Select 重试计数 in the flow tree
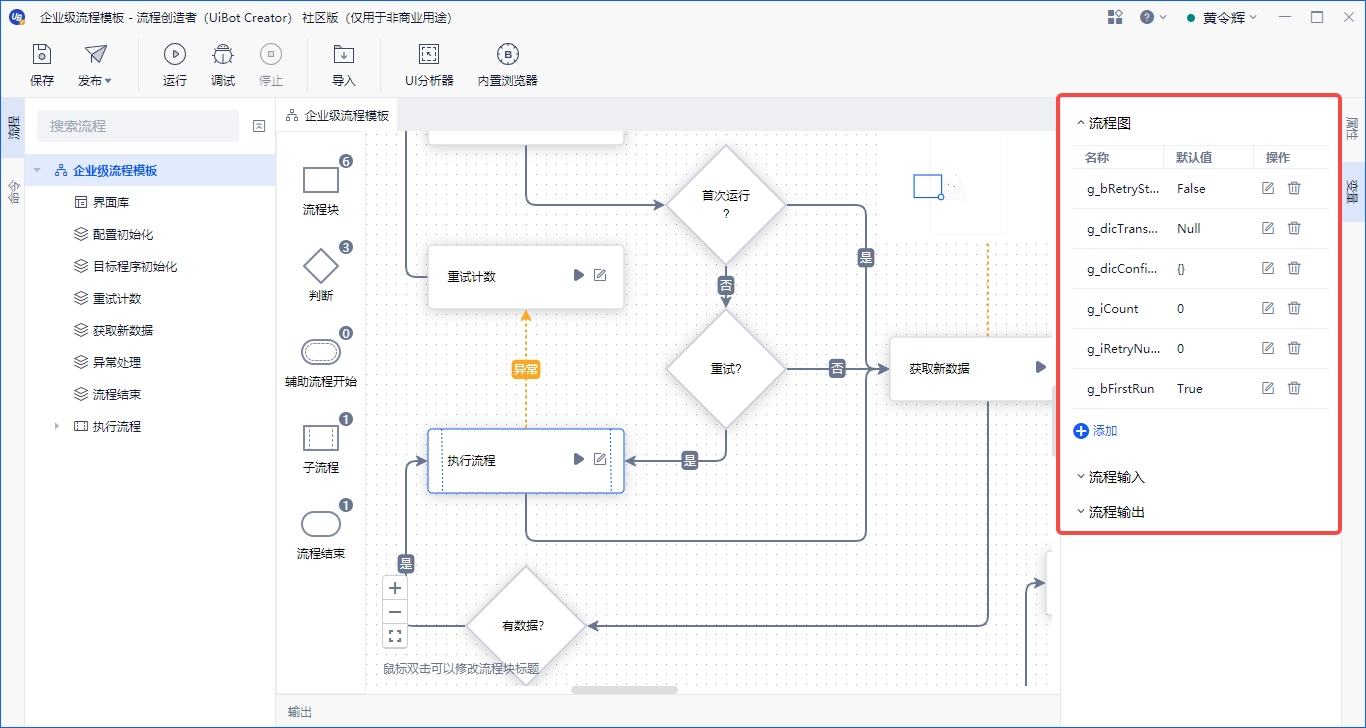 click(x=117, y=298)
